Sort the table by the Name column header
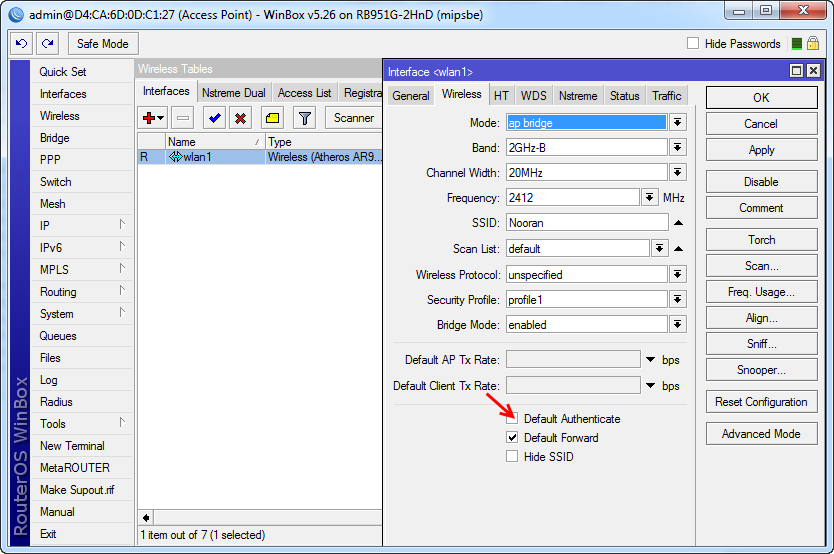 tap(214, 141)
